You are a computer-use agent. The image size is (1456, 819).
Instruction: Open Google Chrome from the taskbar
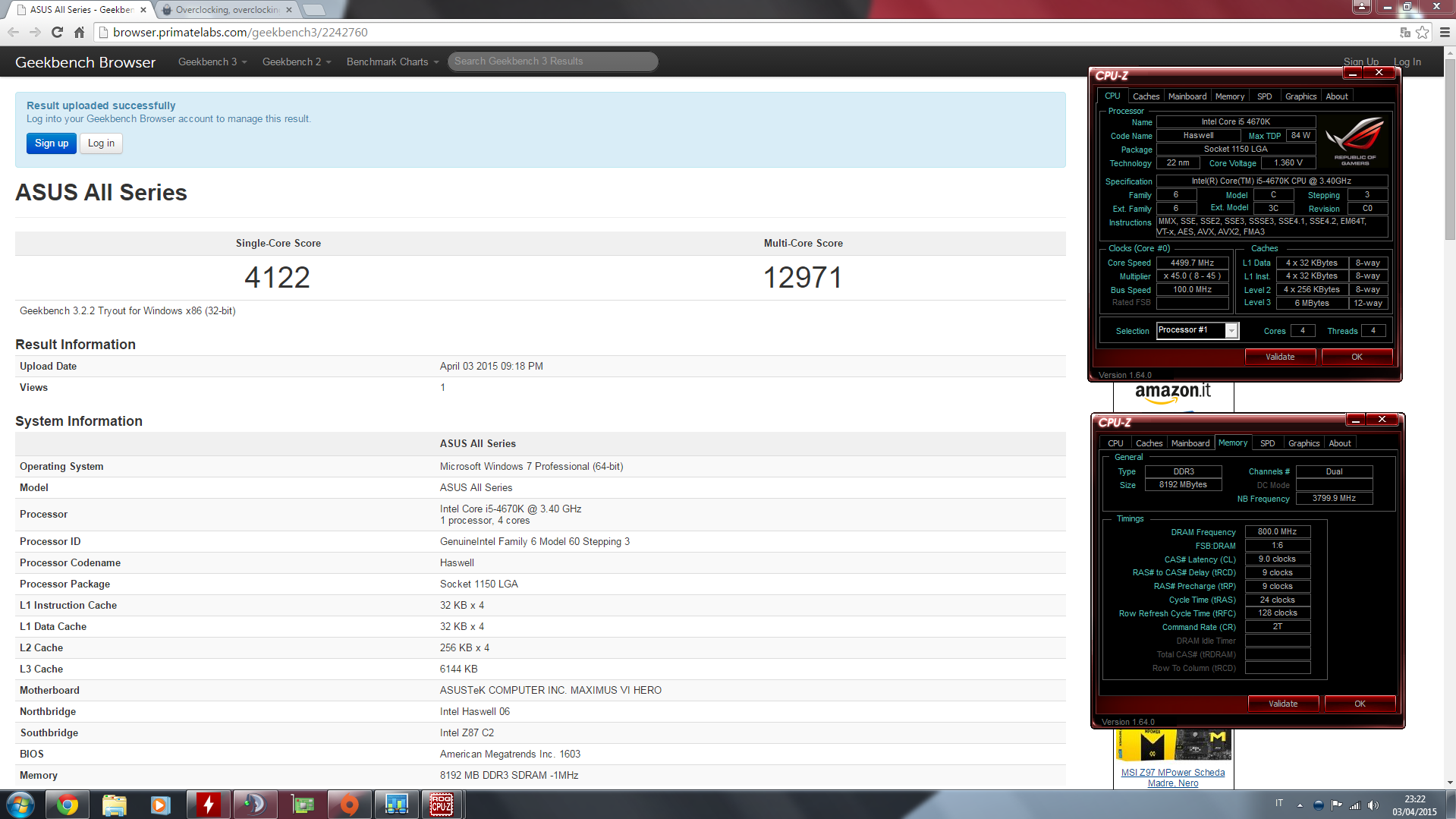coord(68,805)
